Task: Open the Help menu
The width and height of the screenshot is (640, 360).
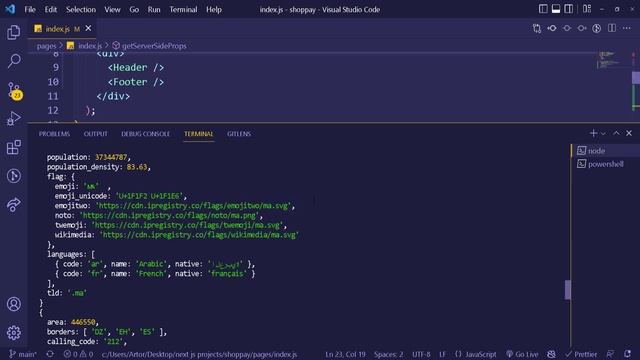Action: (213, 9)
